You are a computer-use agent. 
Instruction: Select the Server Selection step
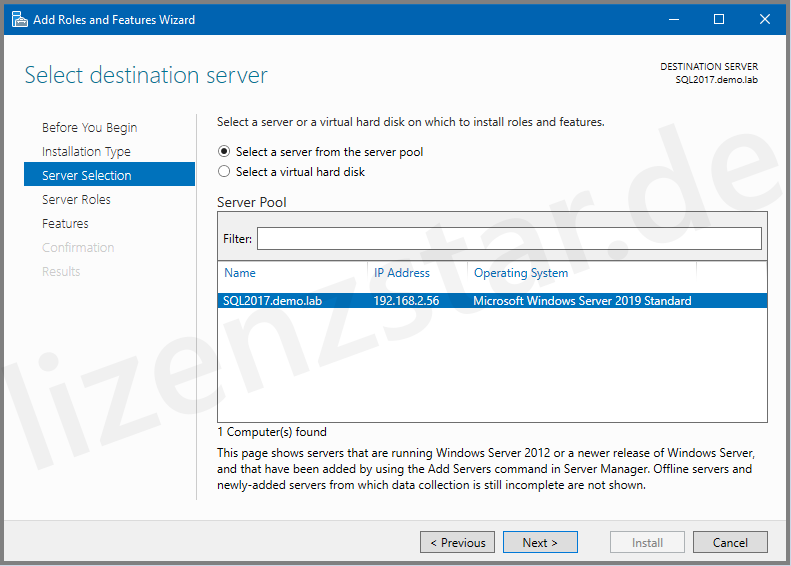pos(87,176)
